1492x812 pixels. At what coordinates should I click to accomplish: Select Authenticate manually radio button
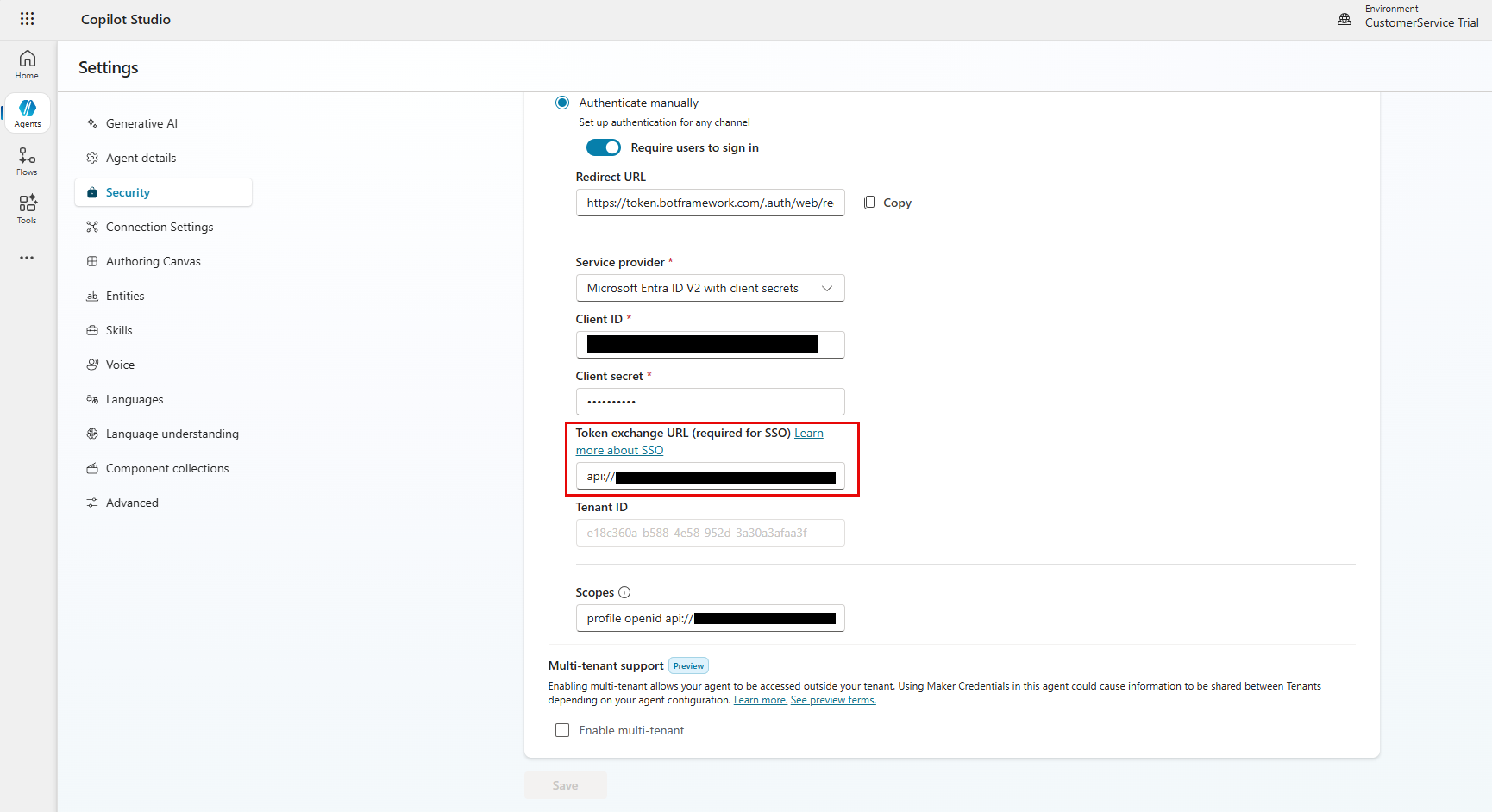562,103
